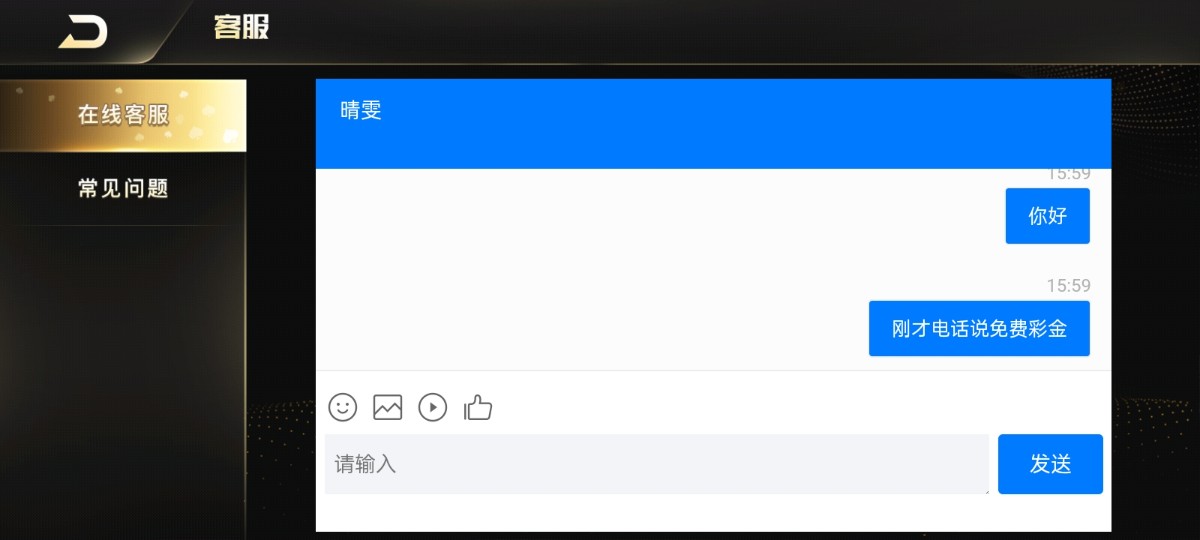The image size is (1200, 540).
Task: Click the blue chat header bar
Action: 713,124
